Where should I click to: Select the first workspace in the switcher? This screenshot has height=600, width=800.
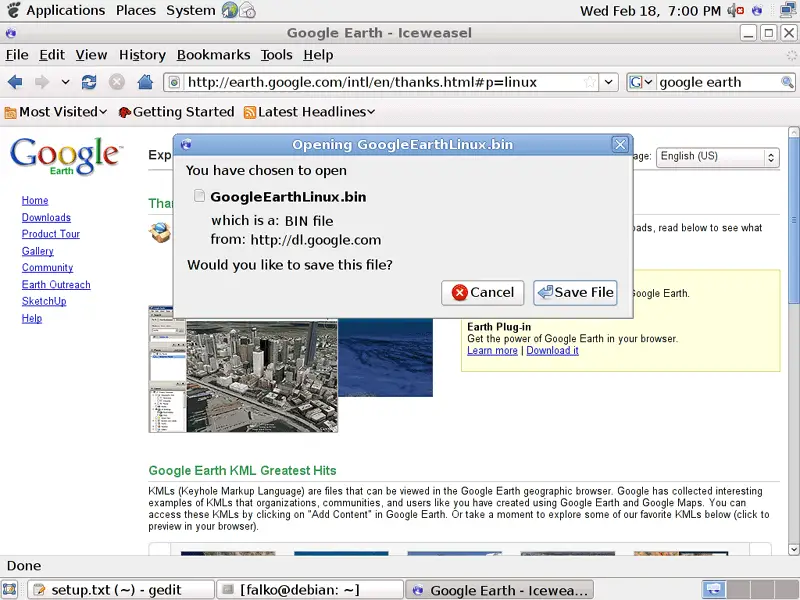pos(714,590)
